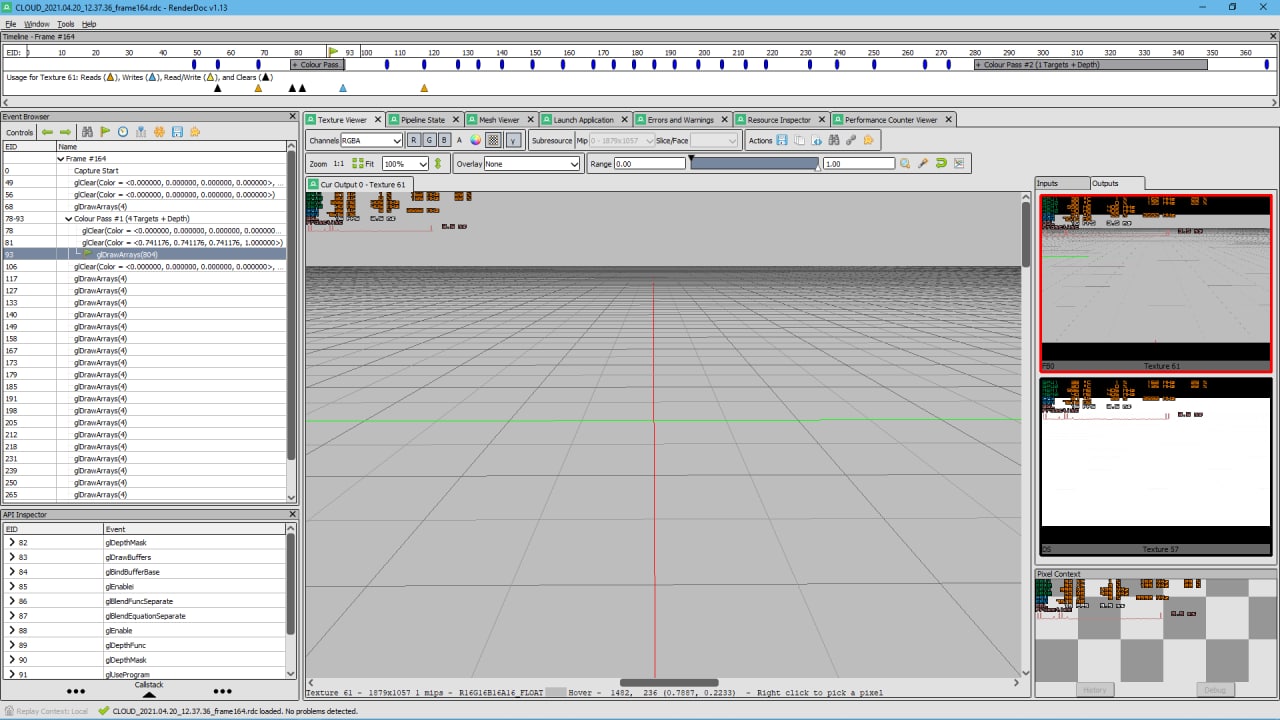Open the Channels RGBA dropdown

pyautogui.click(x=372, y=140)
